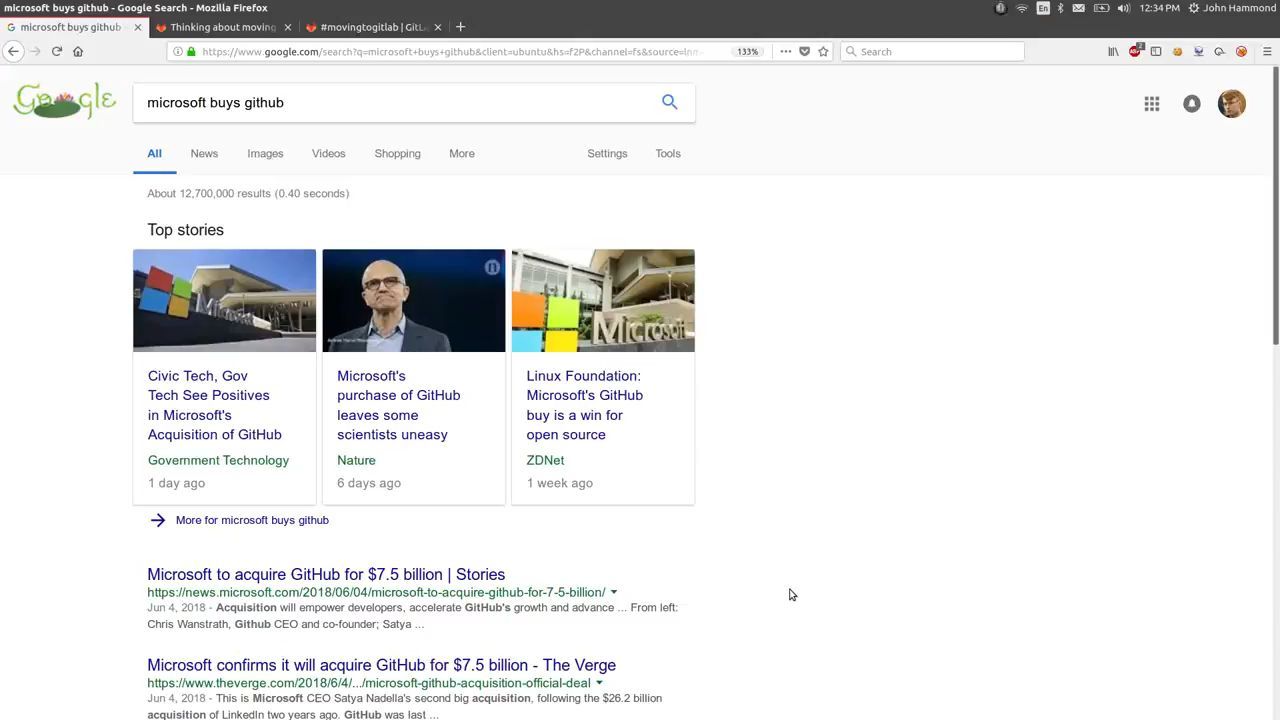Image resolution: width=1280 pixels, height=720 pixels.
Task: Open the More search categories dropdown
Action: point(462,153)
